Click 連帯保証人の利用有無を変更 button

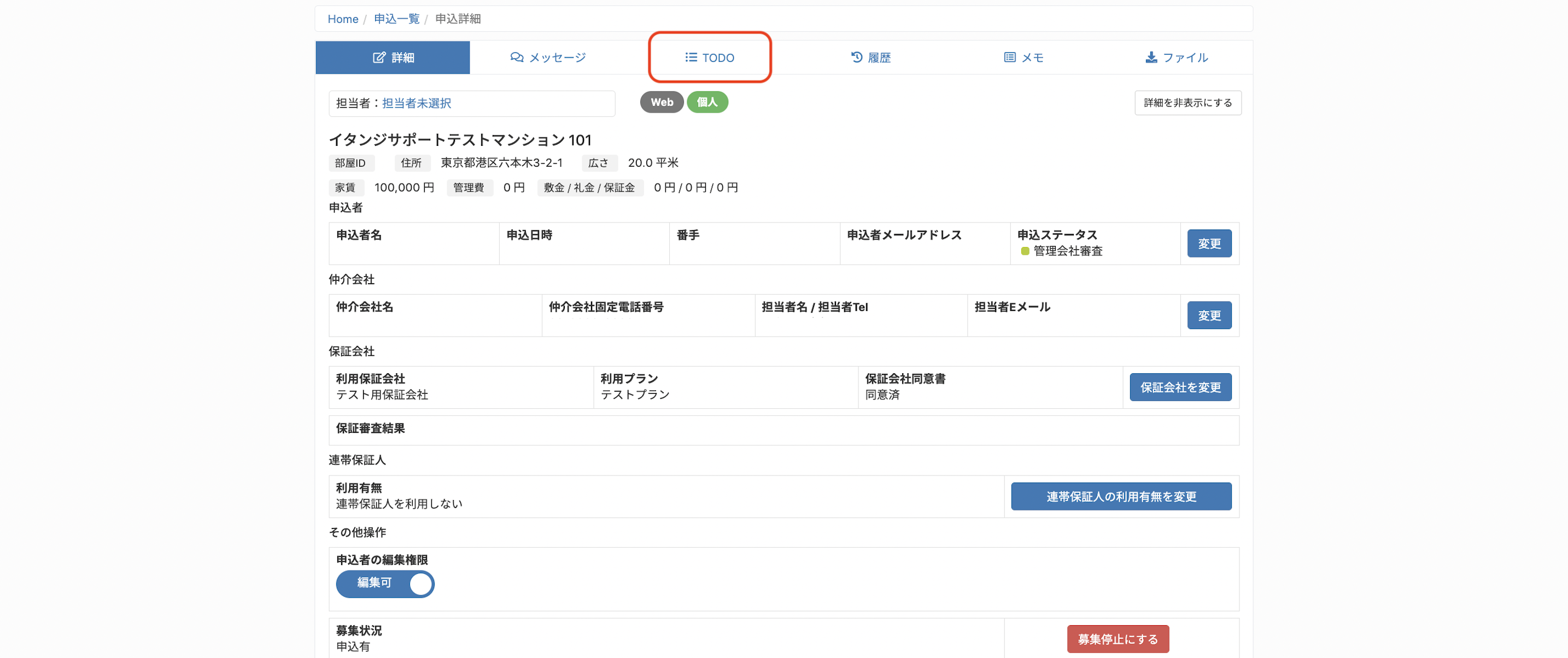point(1121,497)
